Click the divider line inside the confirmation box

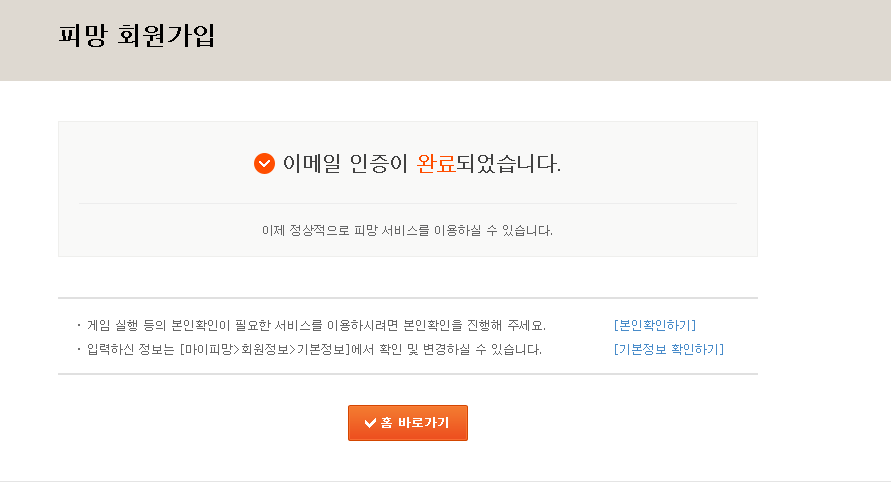[407, 204]
